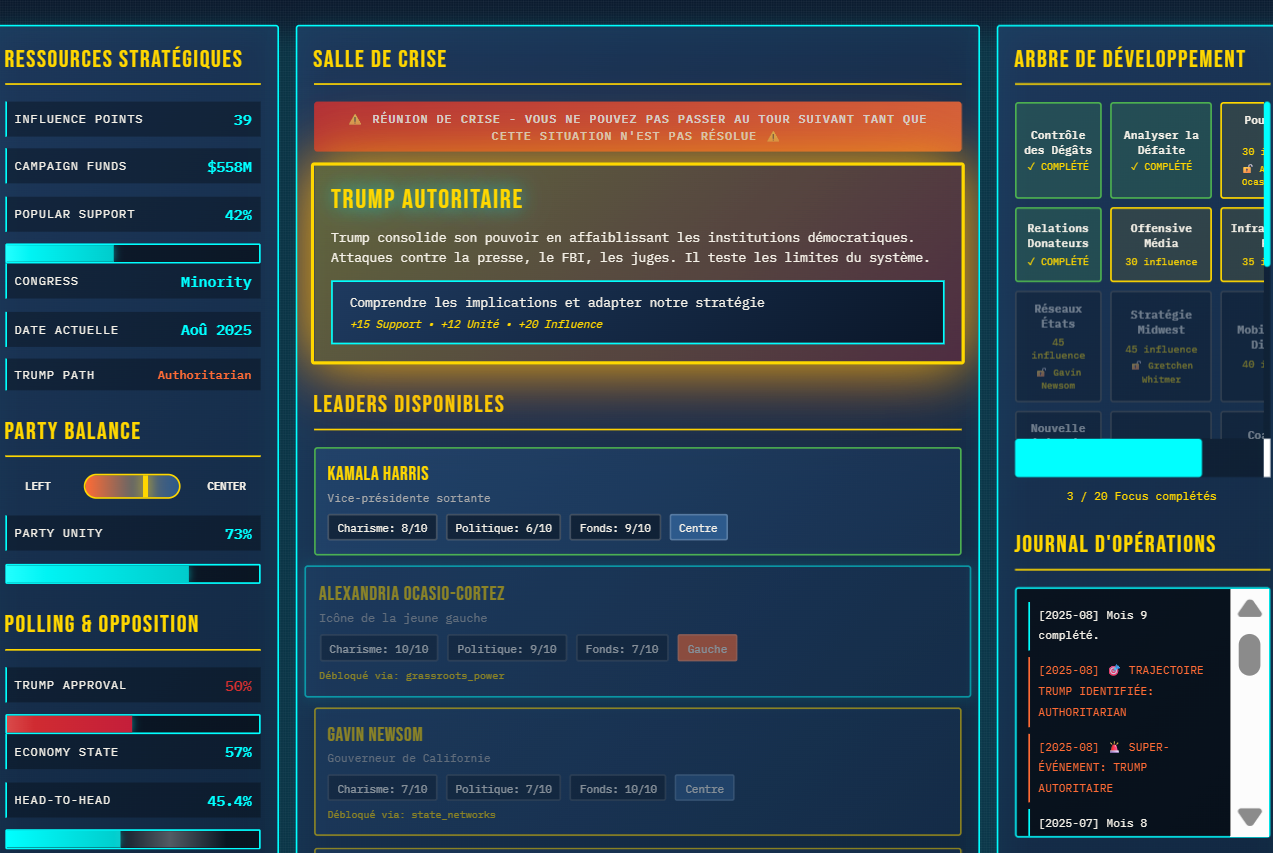Viewport: 1273px width, 853px height.
Task: Click Kamala Harris's Centre tag
Action: coord(698,527)
